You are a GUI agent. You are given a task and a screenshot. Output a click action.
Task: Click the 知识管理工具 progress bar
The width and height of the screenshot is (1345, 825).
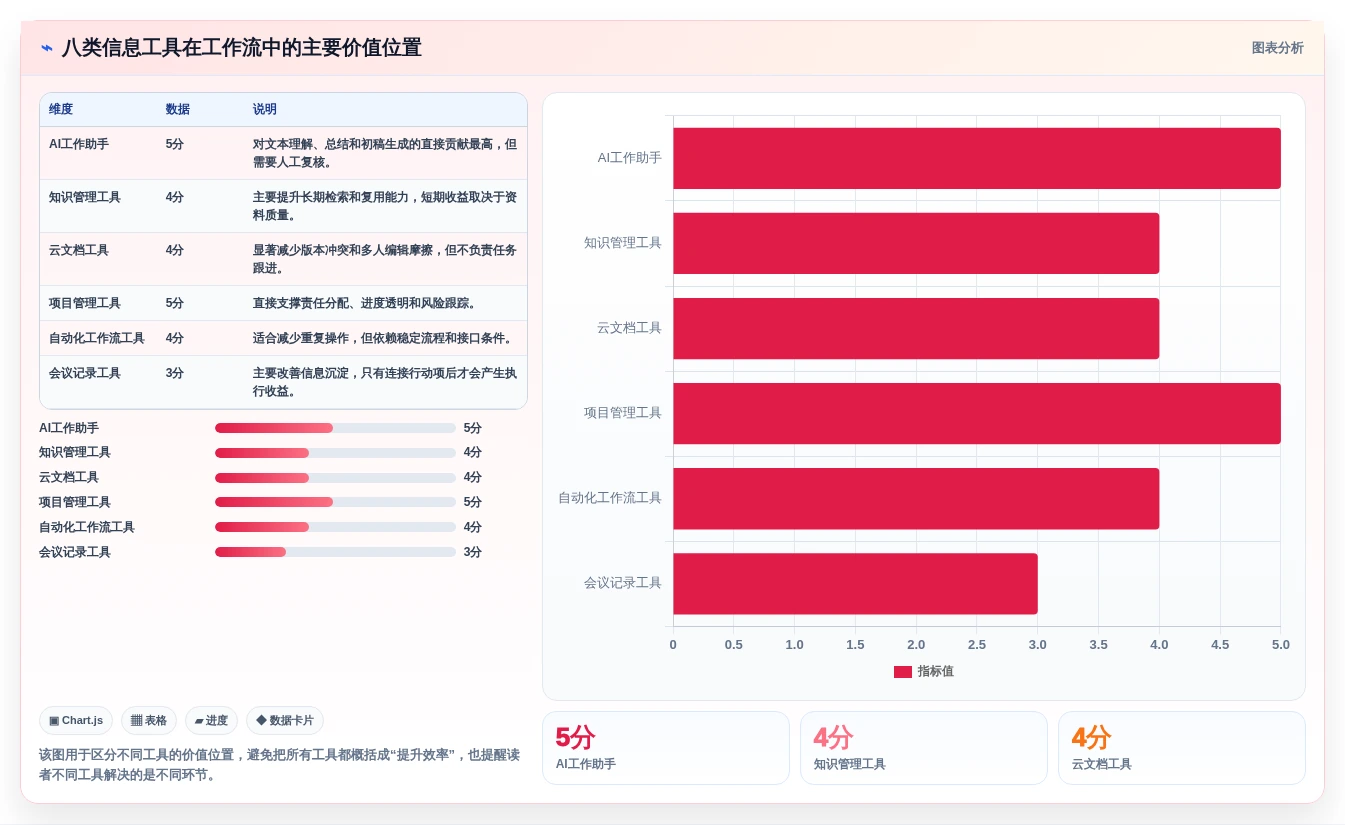[335, 453]
